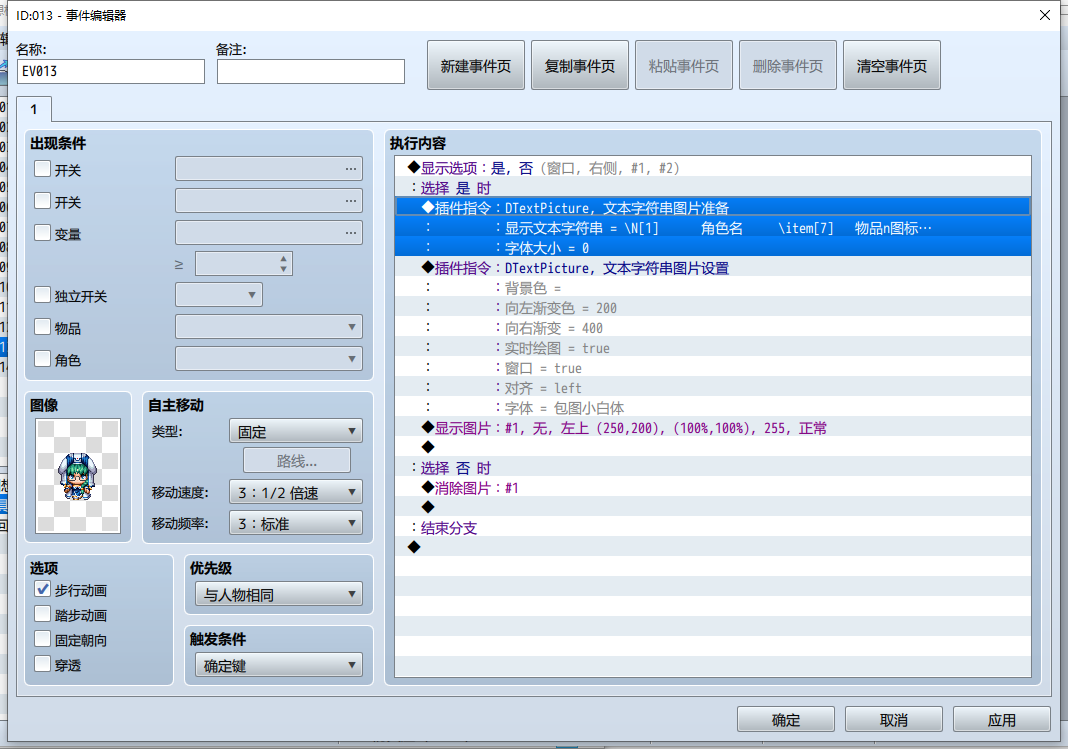
Task: Open the 角色 dropdown
Action: click(x=269, y=358)
